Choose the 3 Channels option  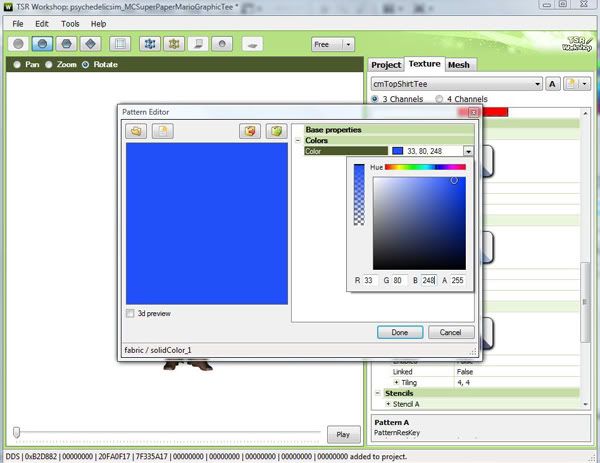375,99
